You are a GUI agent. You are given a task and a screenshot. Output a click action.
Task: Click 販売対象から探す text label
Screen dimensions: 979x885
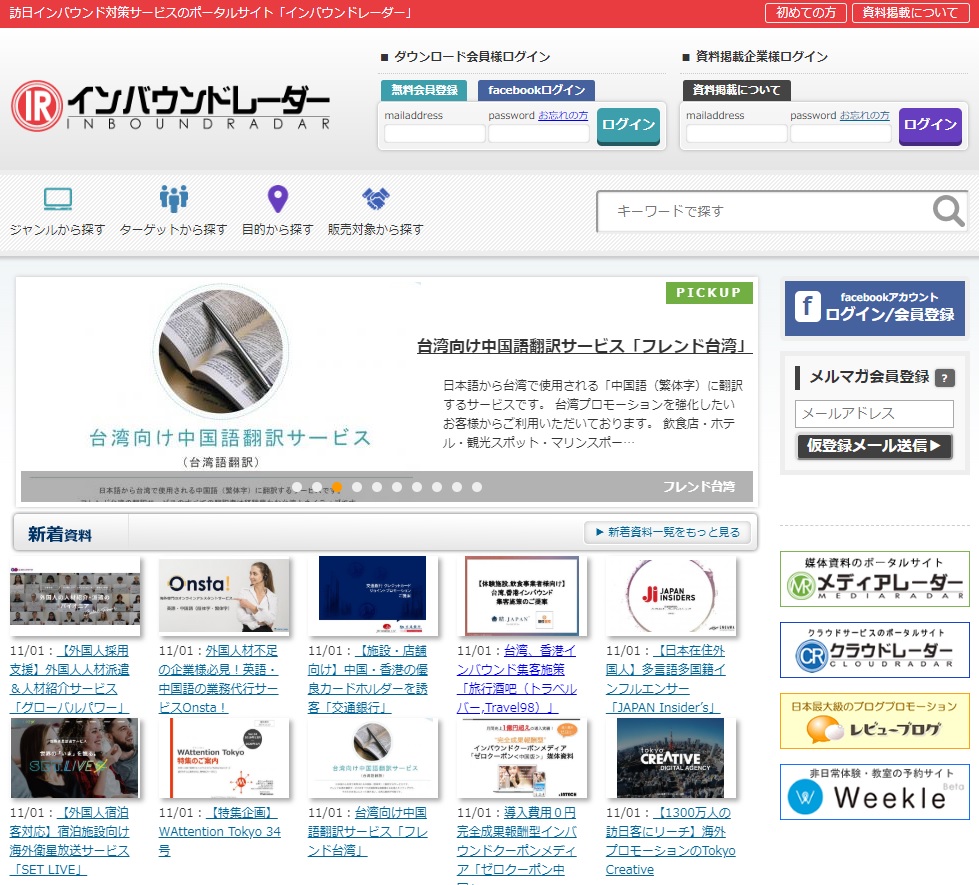(376, 229)
